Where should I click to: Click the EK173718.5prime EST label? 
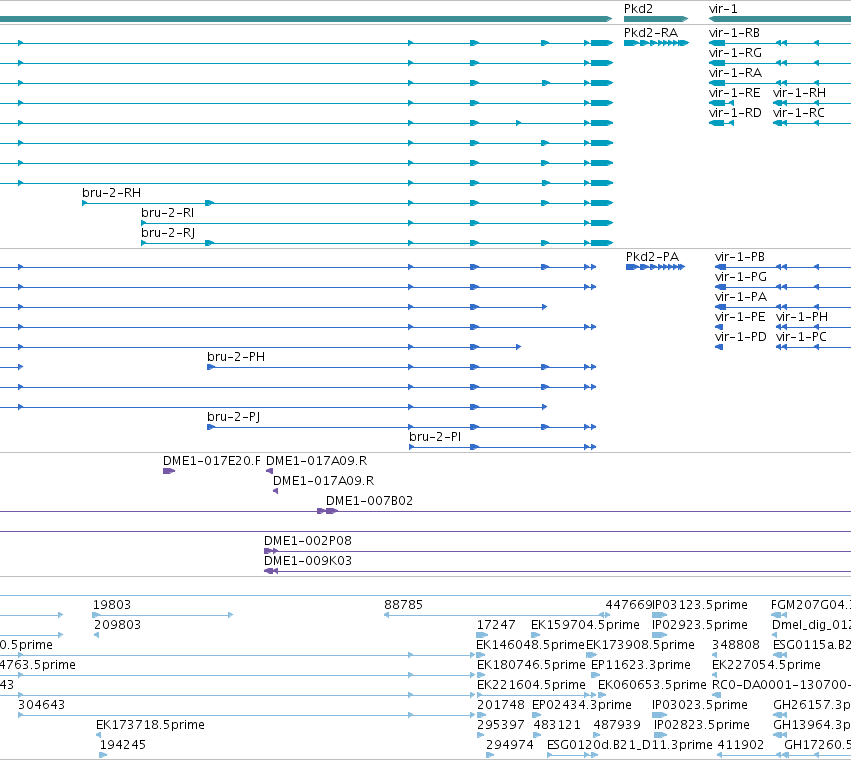(x=150, y=725)
